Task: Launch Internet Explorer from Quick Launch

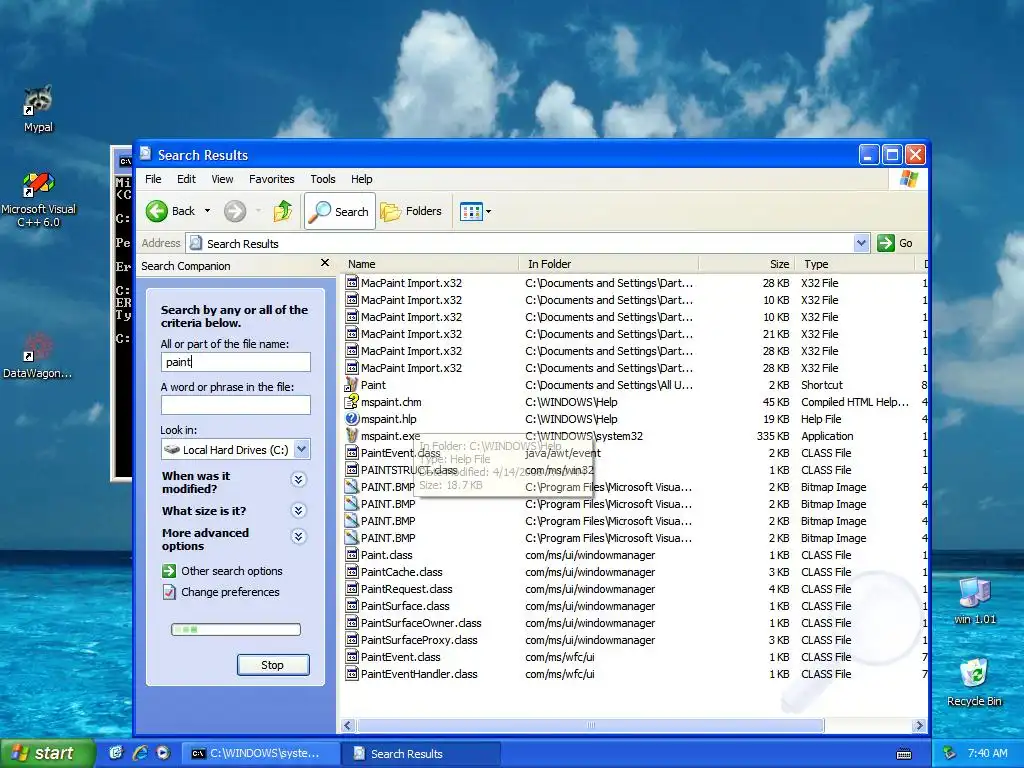Action: pos(140,753)
